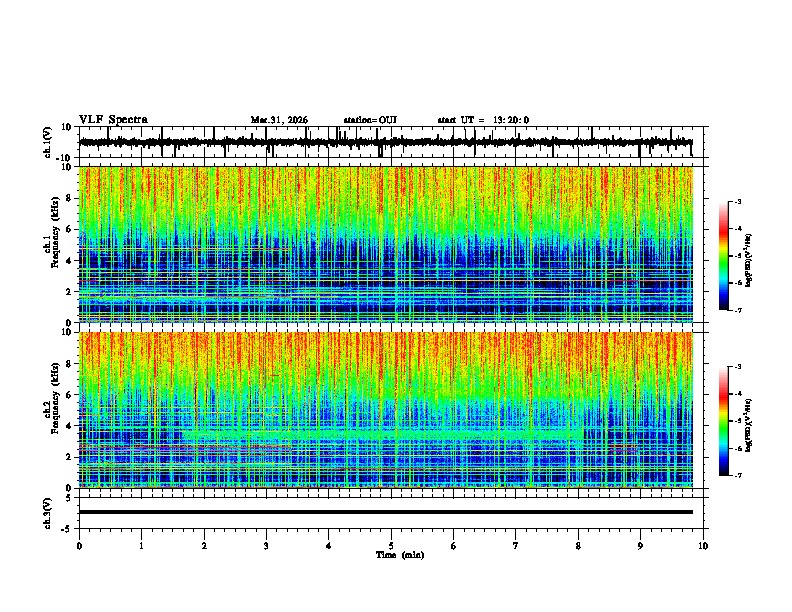792x612 pixels.
Task: Click the ch.1 color scale log(PSD) unit label
Action: (749, 260)
